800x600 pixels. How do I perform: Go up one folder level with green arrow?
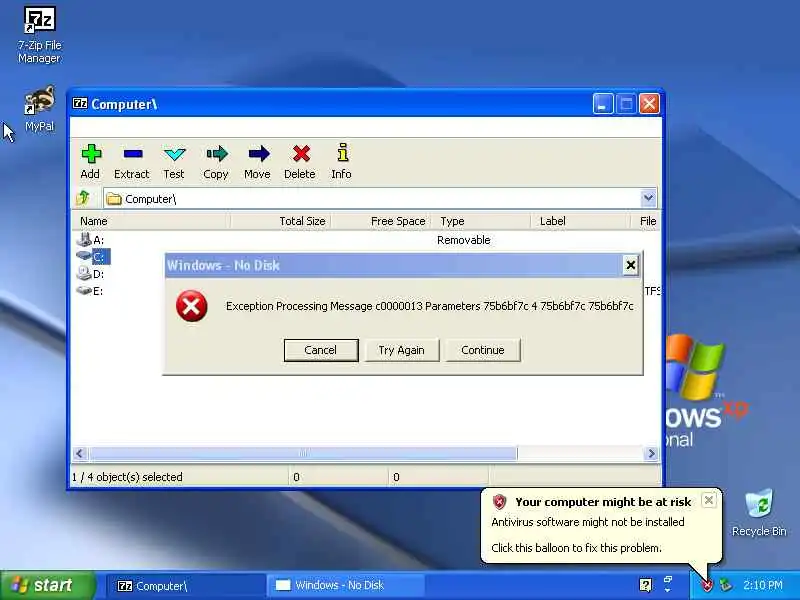pos(84,198)
